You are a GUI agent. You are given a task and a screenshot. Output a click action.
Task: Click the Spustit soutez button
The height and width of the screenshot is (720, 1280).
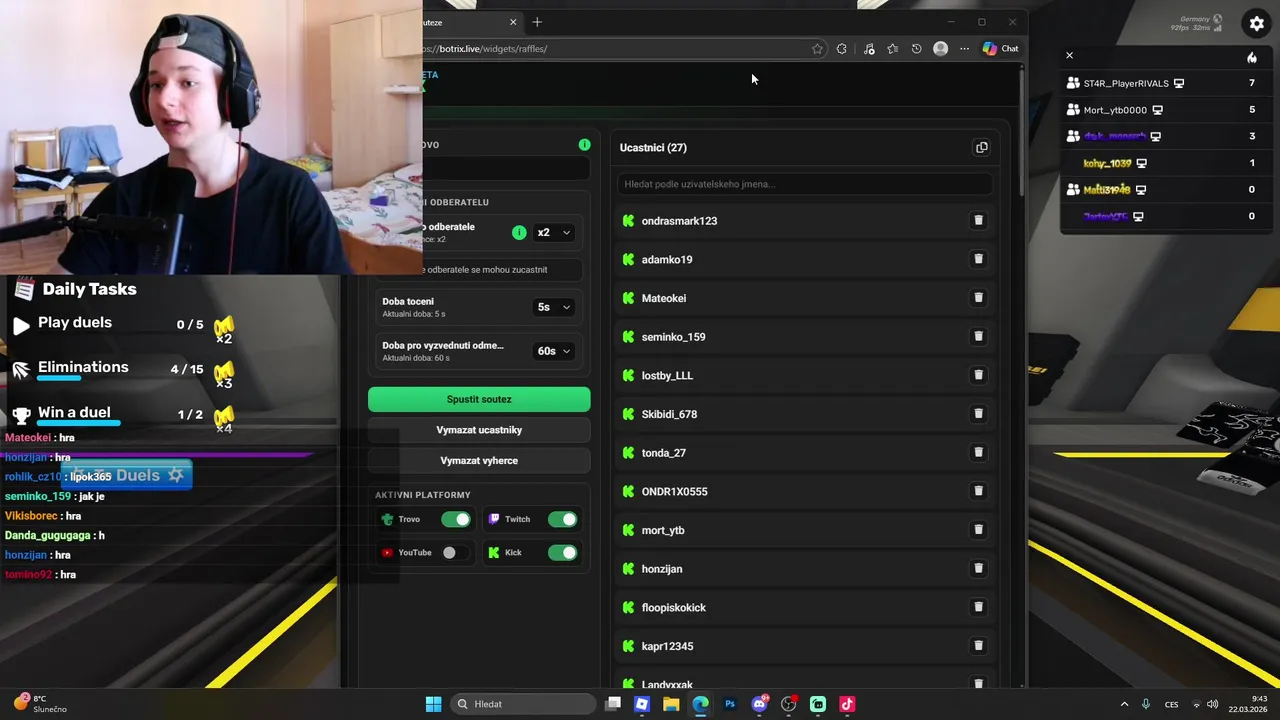pyautogui.click(x=479, y=399)
